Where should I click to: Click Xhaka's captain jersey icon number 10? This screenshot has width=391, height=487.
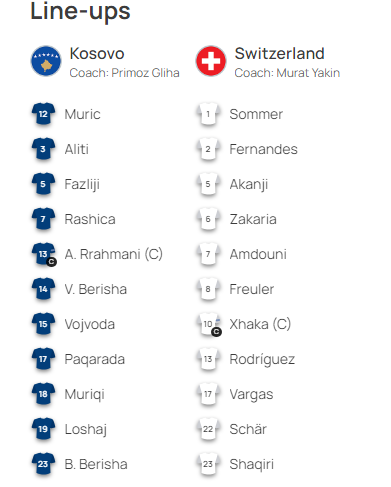(x=209, y=324)
